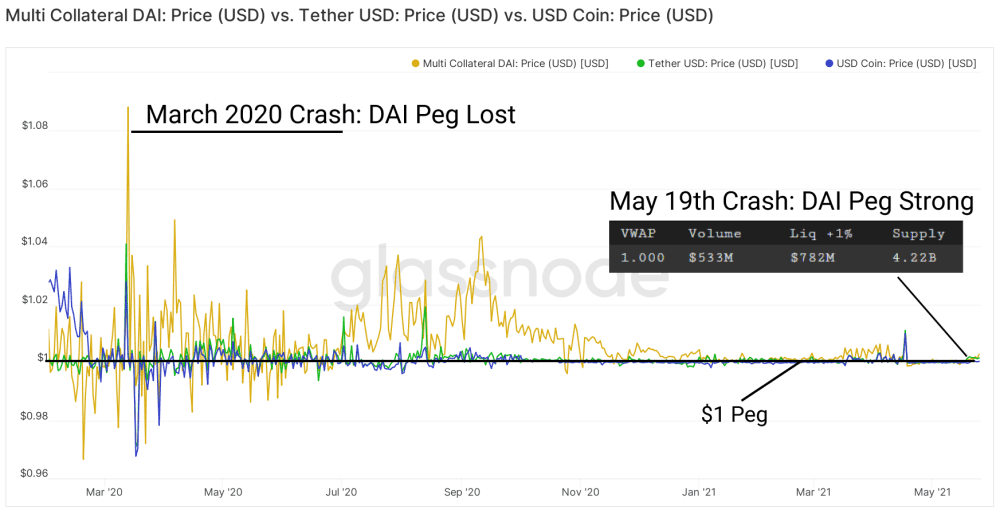Click the yellow Multi Collateral DAI legend dot
The image size is (1000, 510).
pyautogui.click(x=416, y=64)
